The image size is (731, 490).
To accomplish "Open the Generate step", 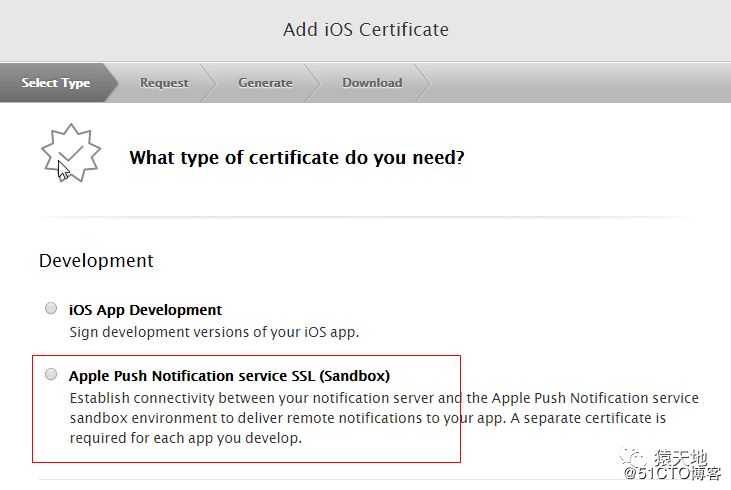I will 265,83.
